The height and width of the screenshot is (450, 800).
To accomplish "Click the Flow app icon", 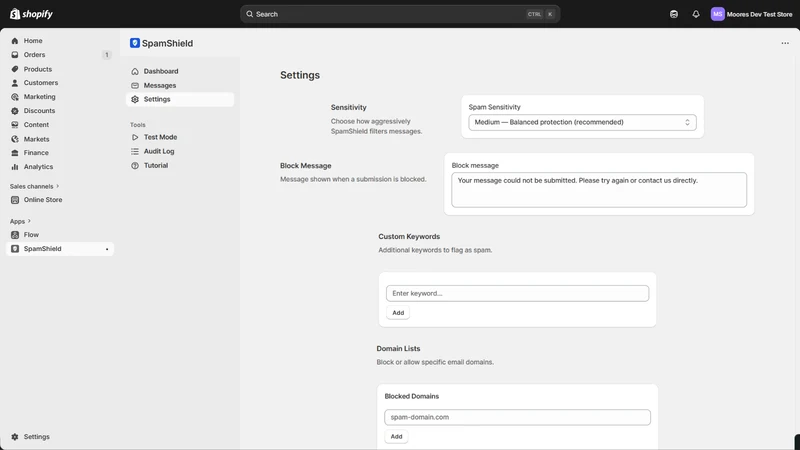I will tap(15, 235).
